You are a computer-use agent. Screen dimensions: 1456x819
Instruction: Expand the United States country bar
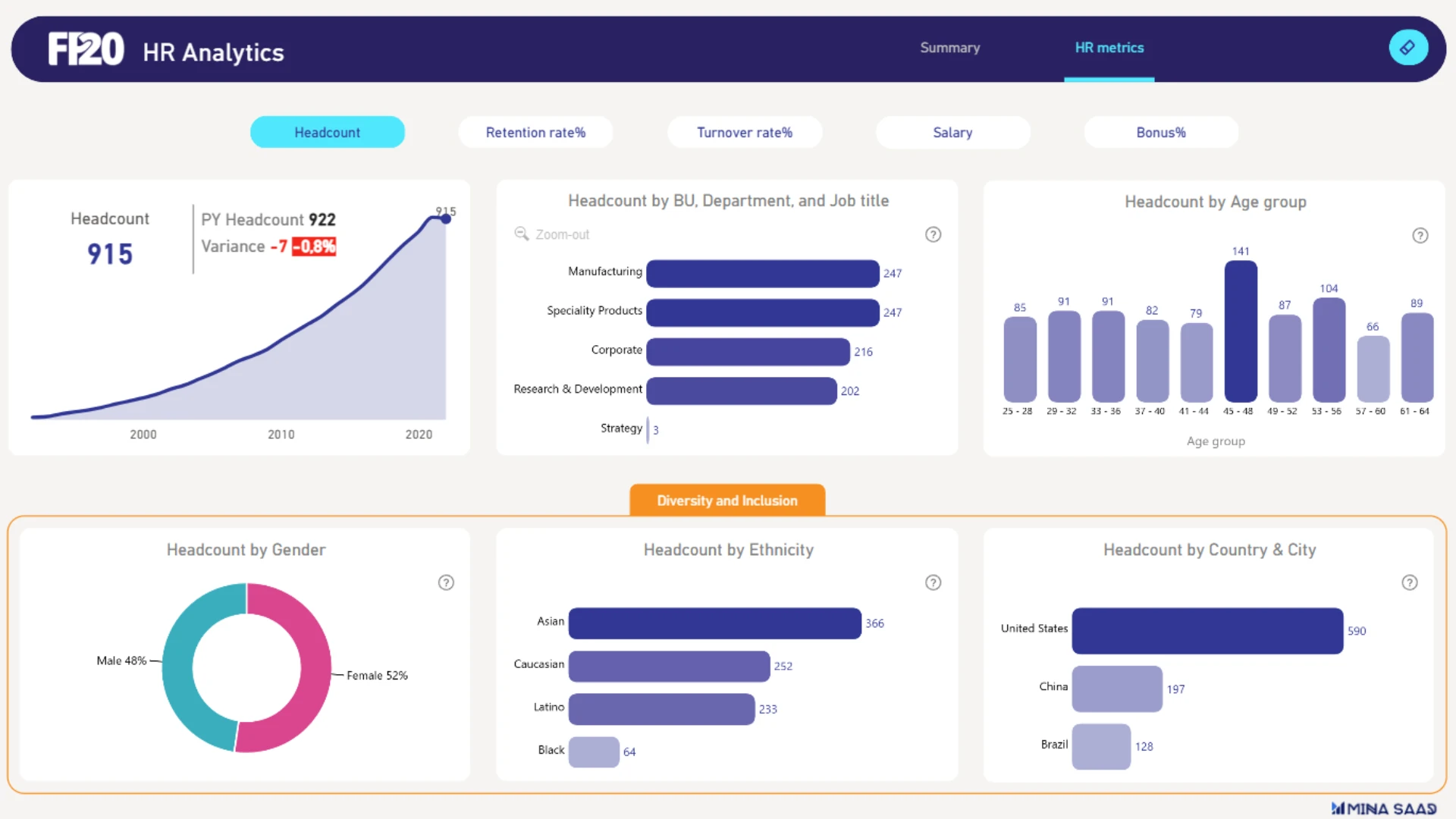pos(1207,630)
